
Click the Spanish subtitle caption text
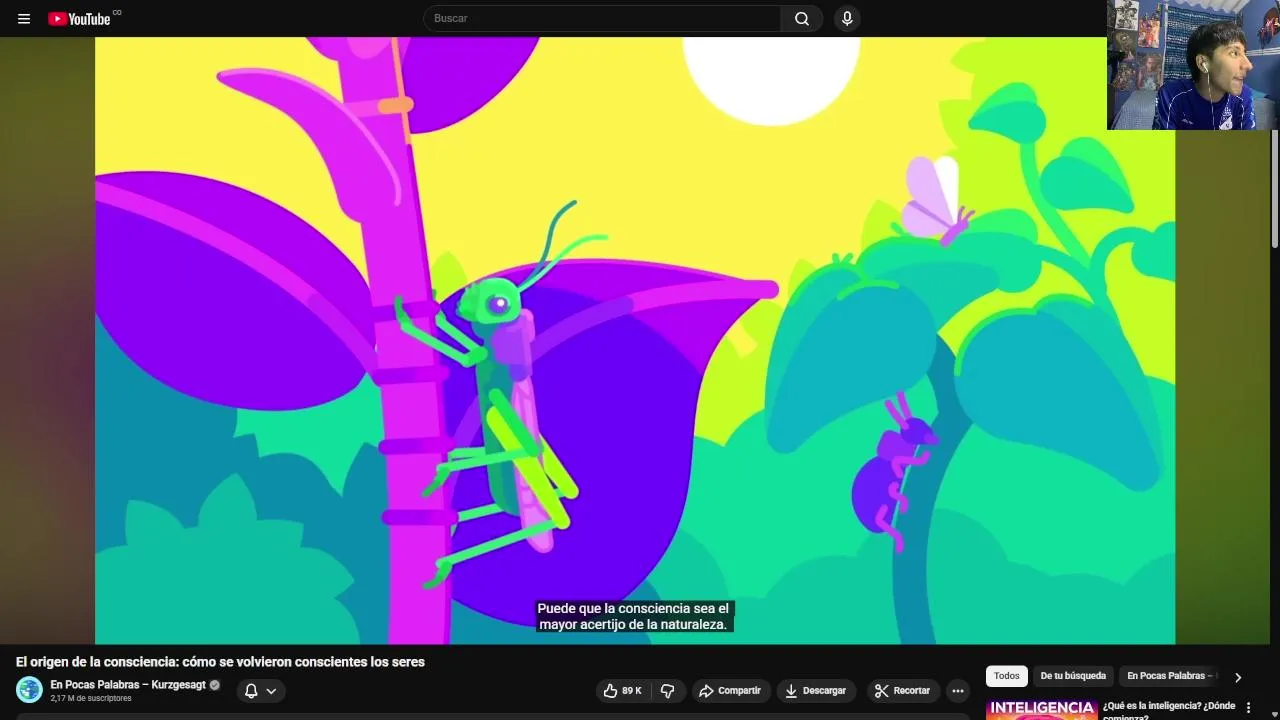[x=633, y=616]
